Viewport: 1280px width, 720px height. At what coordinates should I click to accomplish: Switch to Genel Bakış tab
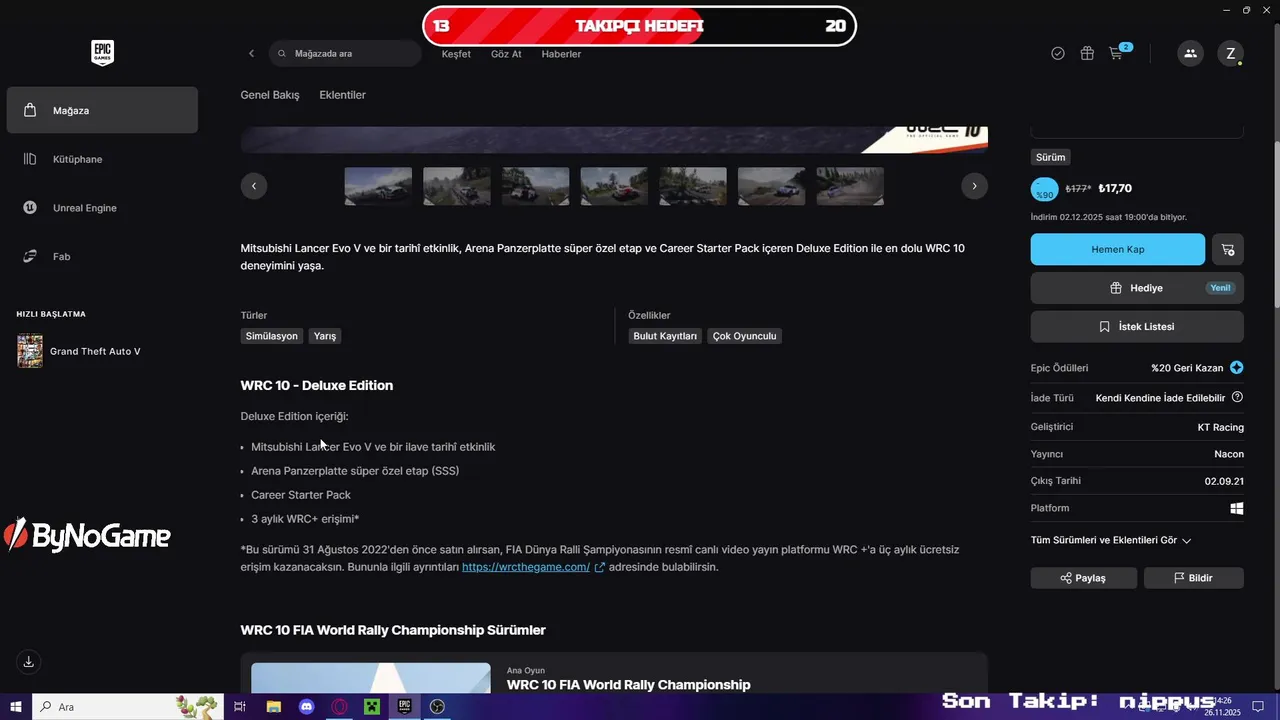(270, 95)
